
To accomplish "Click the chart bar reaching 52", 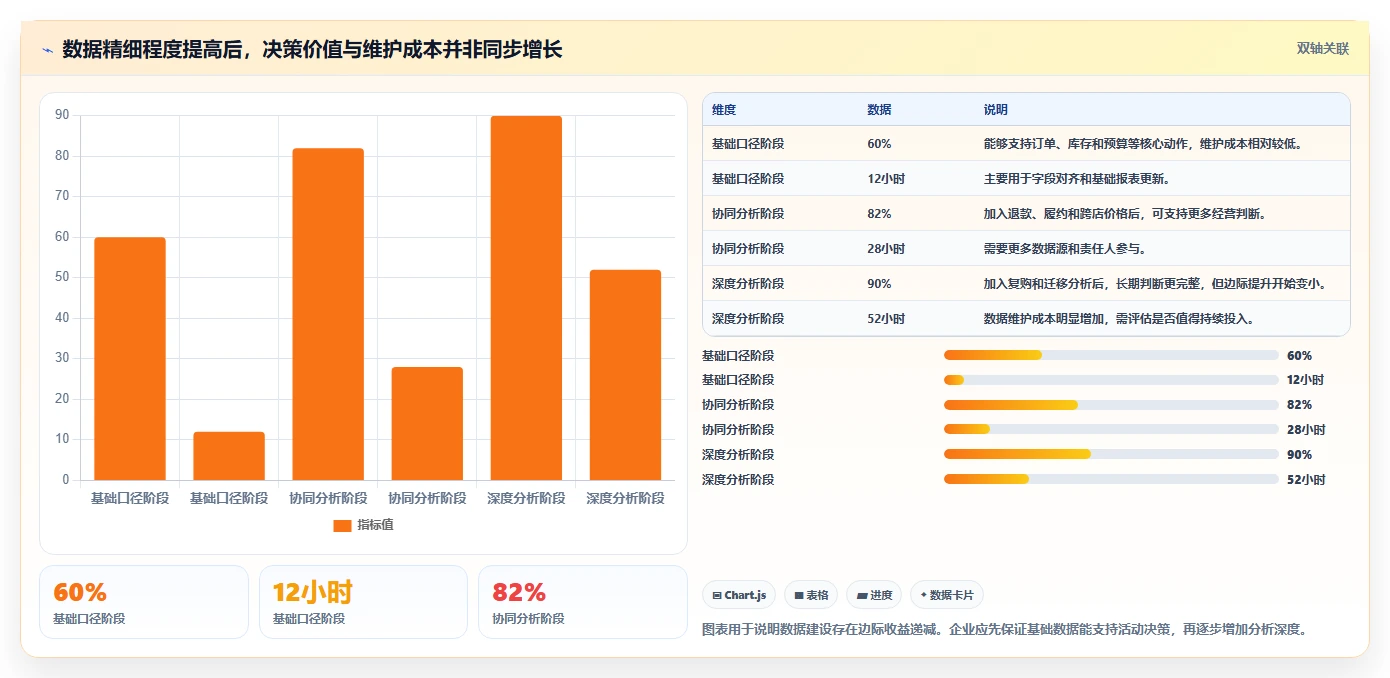I will pos(625,375).
